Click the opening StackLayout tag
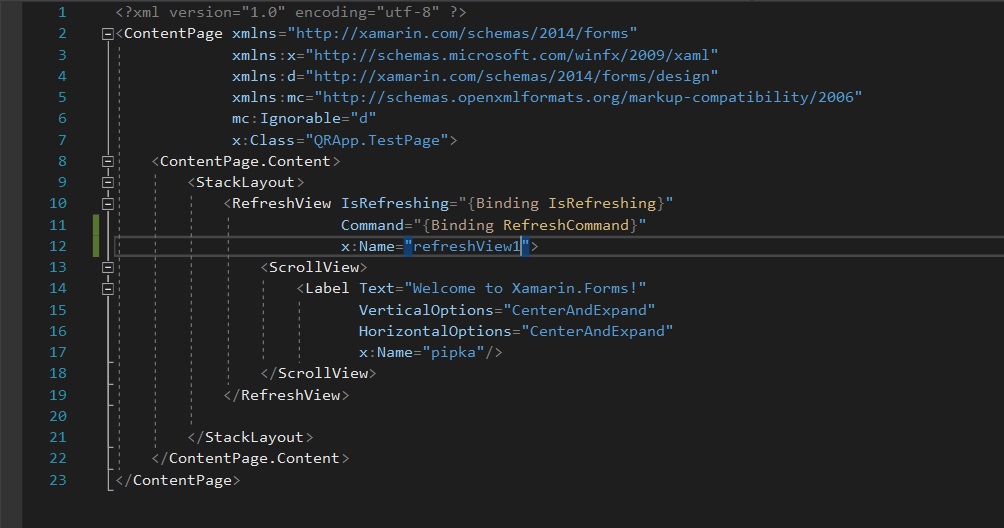Screen dimensions: 1004x528 (x=245, y=182)
